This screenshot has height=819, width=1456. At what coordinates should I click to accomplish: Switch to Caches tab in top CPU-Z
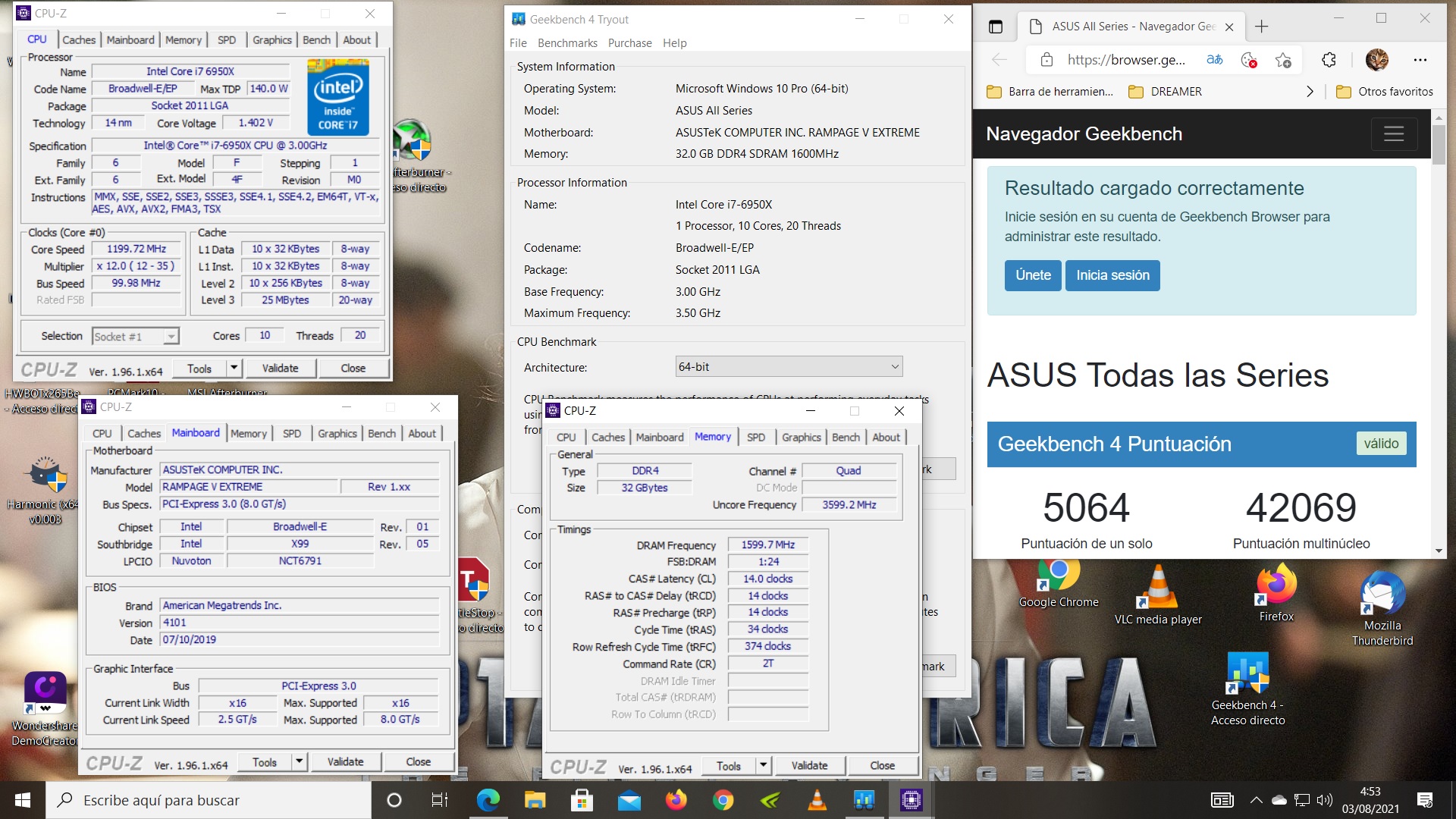click(79, 40)
